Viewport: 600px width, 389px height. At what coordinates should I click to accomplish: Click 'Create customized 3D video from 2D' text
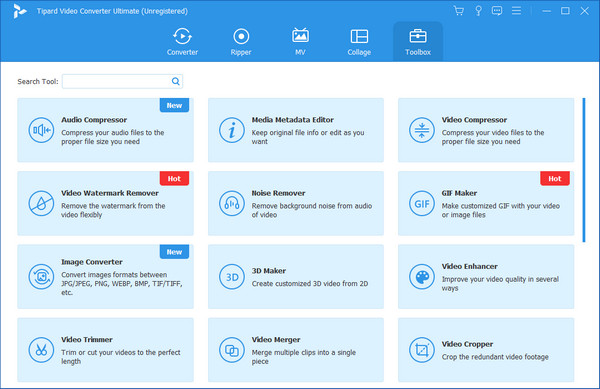click(310, 284)
